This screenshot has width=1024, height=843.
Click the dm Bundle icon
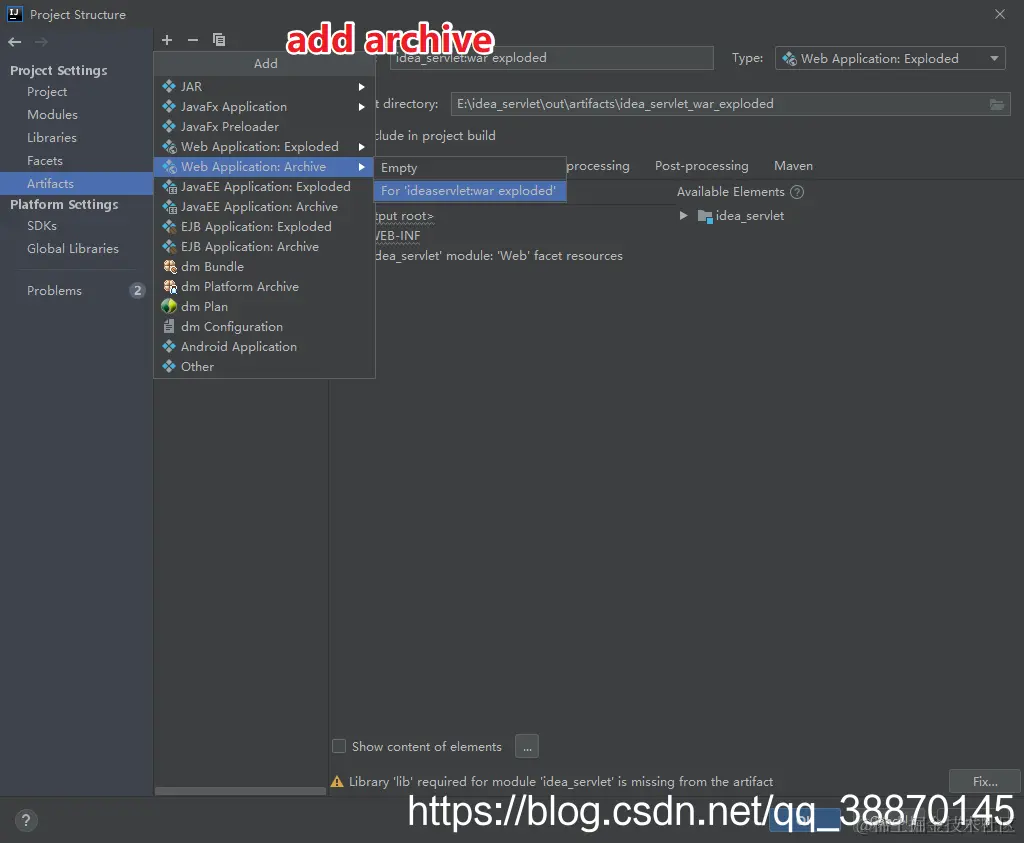pyautogui.click(x=170, y=266)
